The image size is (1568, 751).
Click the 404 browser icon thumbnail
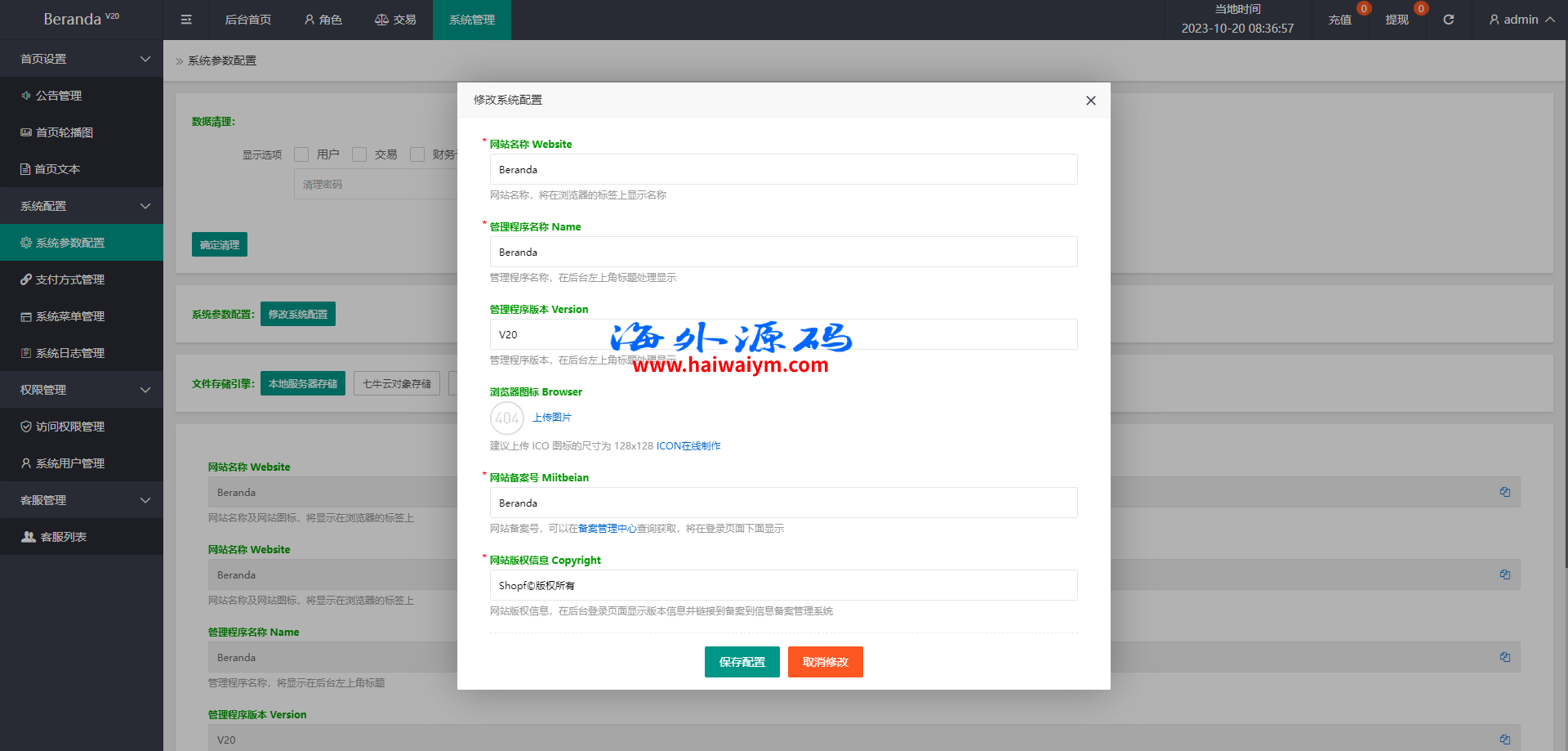(507, 418)
